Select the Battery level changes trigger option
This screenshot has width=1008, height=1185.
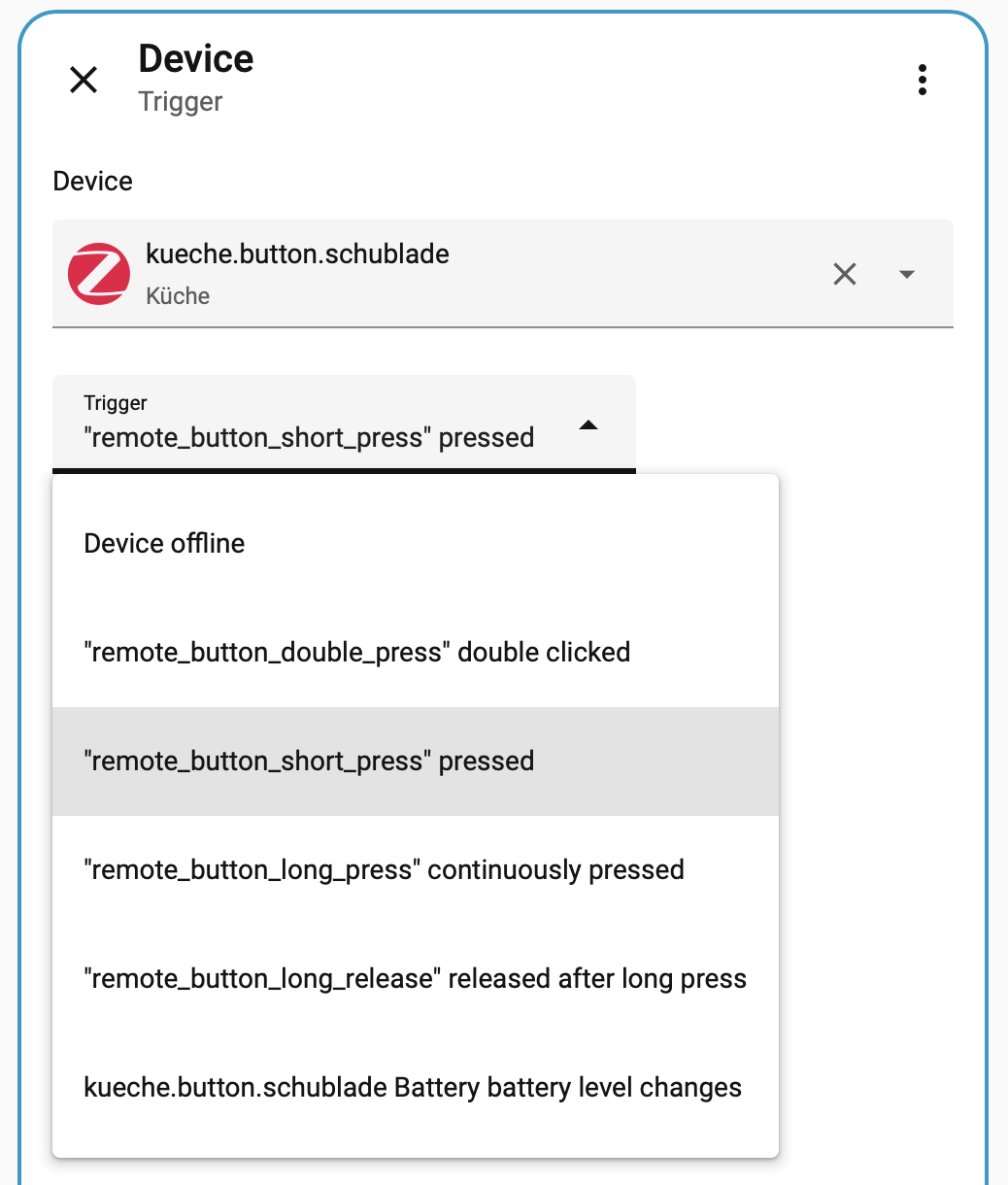[413, 1087]
